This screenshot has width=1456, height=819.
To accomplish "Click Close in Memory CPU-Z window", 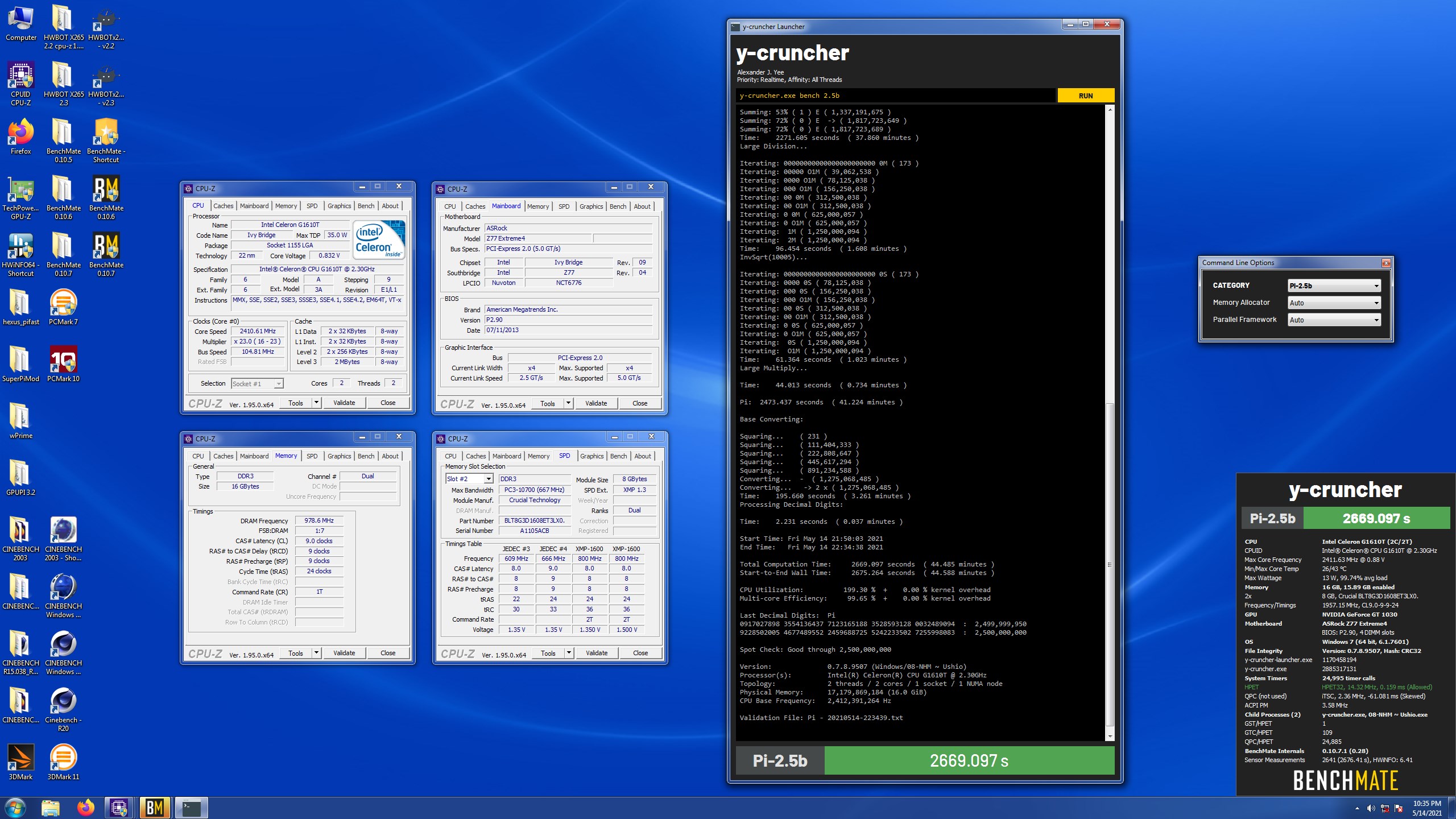I will coord(388,653).
